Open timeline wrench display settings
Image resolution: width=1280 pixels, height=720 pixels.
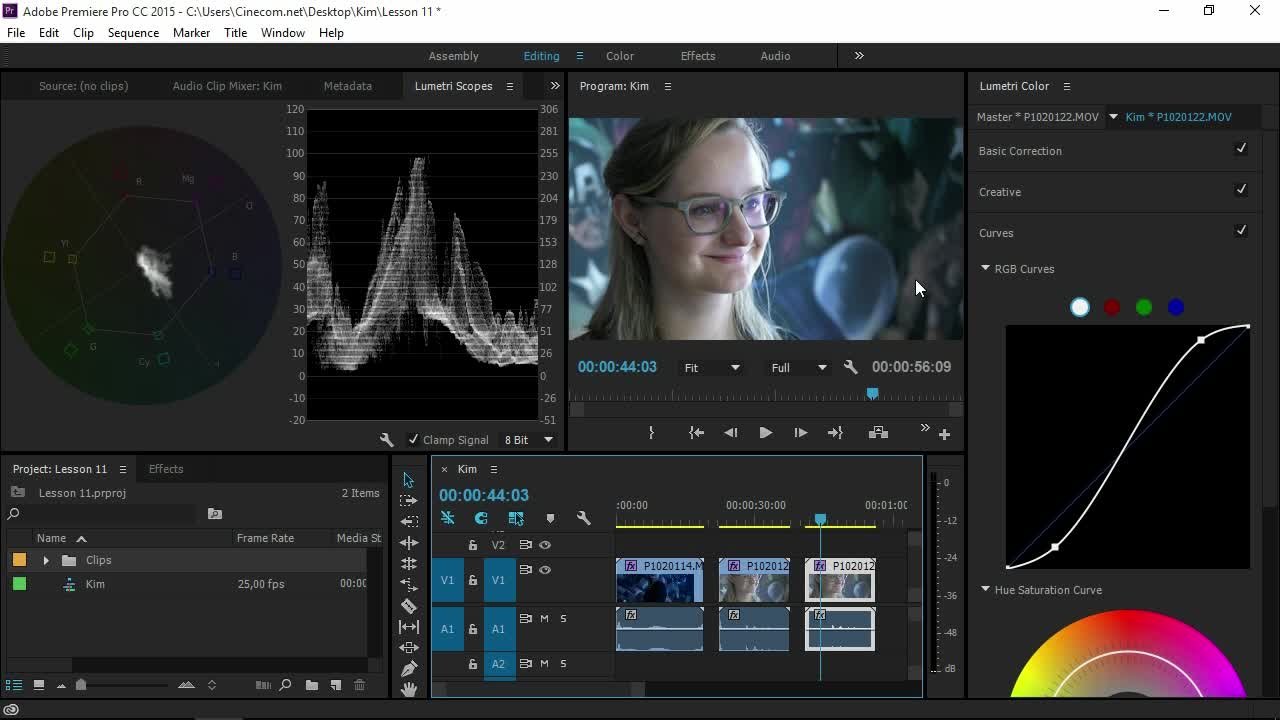584,518
